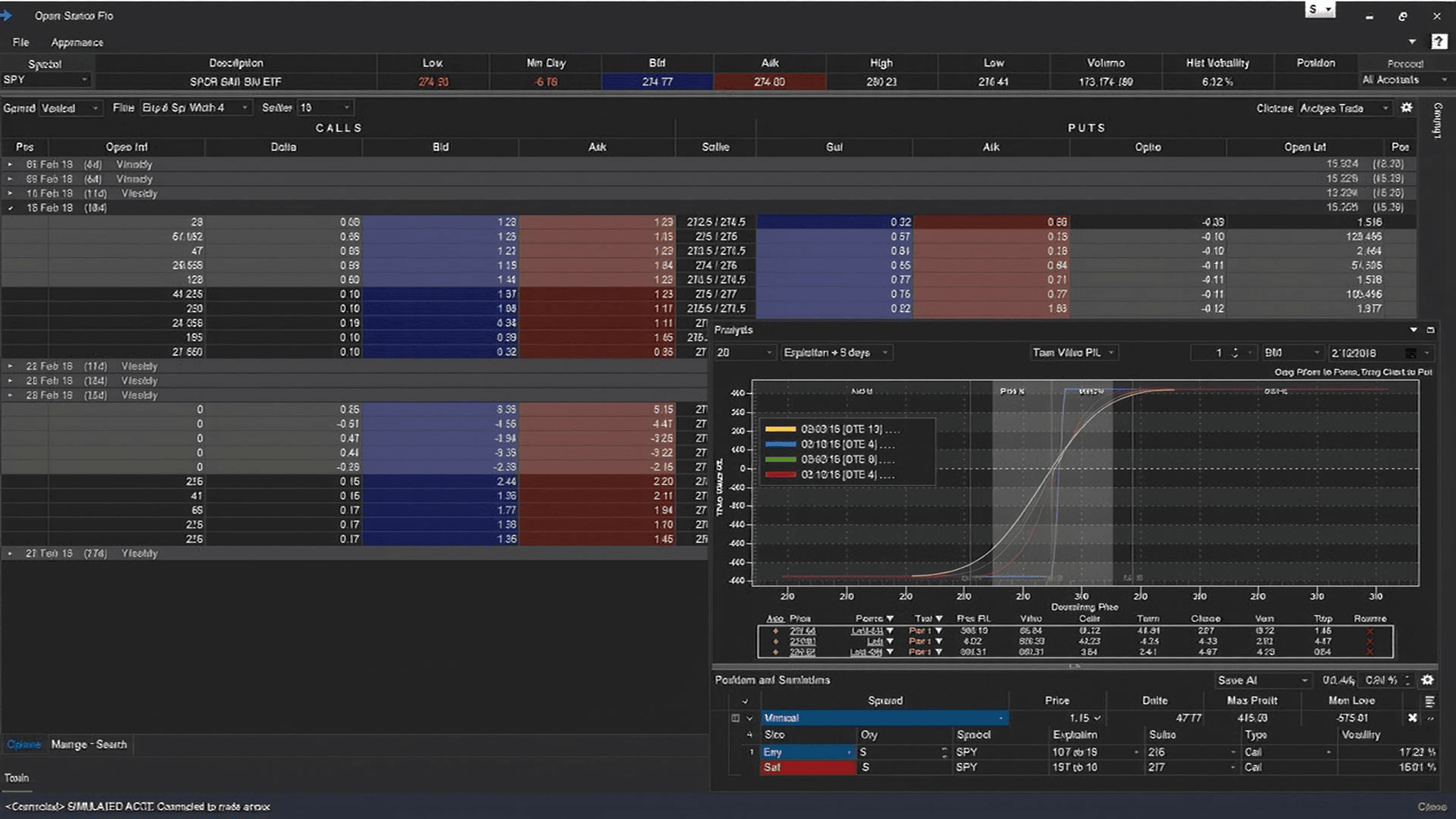Screen dimensions: 1456x819
Task: Open the Appearance menu
Action: [x=77, y=42]
